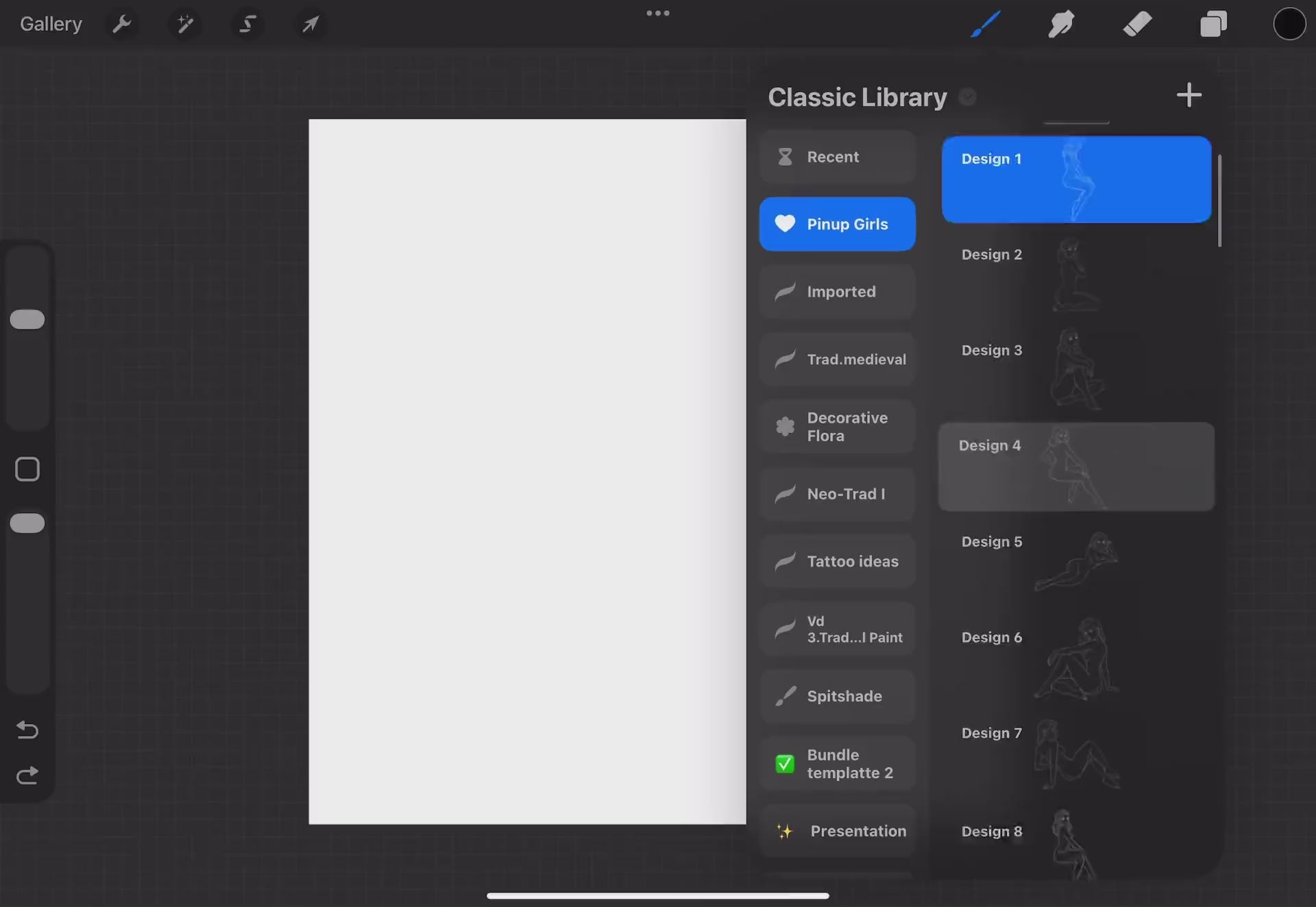This screenshot has width=1316, height=907.
Task: Select the Design 6 brush
Action: pos(1076,658)
